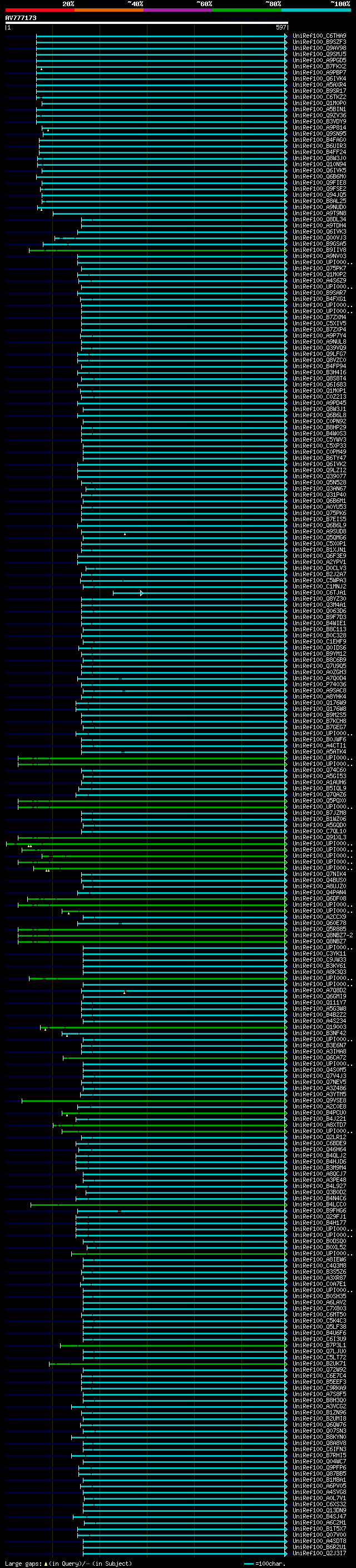Screen dimensions: 356x1568
Task: Select the UniRef100_Q7U9Q5 label
Action: [319, 666]
